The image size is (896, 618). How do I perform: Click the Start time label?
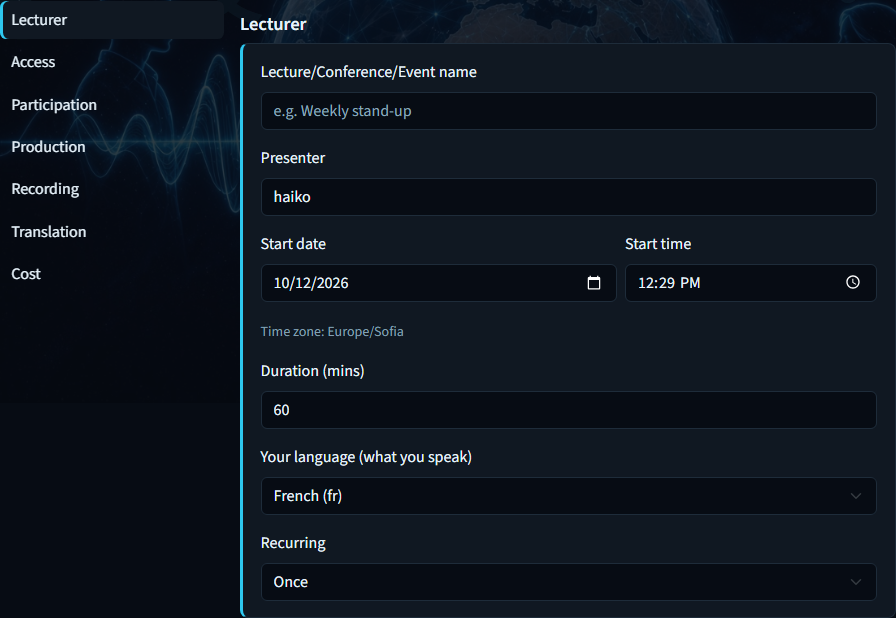pos(658,244)
